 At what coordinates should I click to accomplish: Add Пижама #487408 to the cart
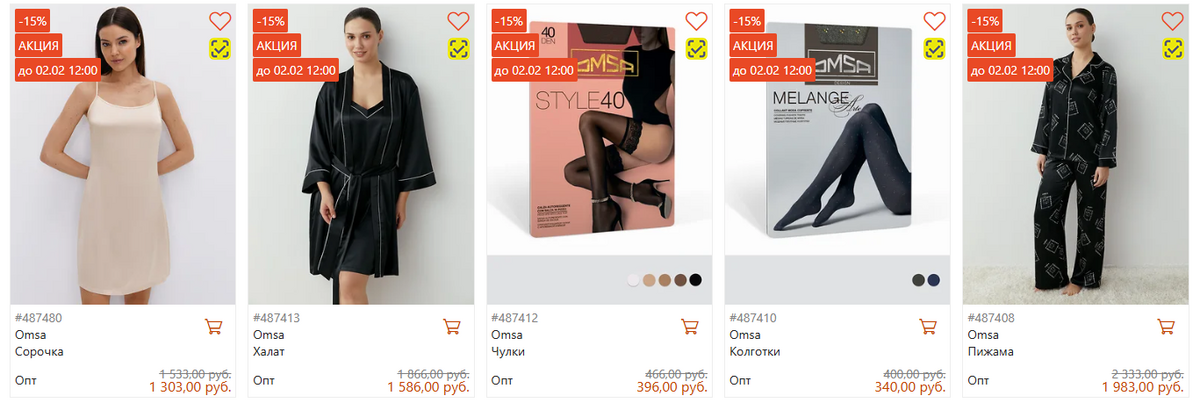click(1166, 326)
